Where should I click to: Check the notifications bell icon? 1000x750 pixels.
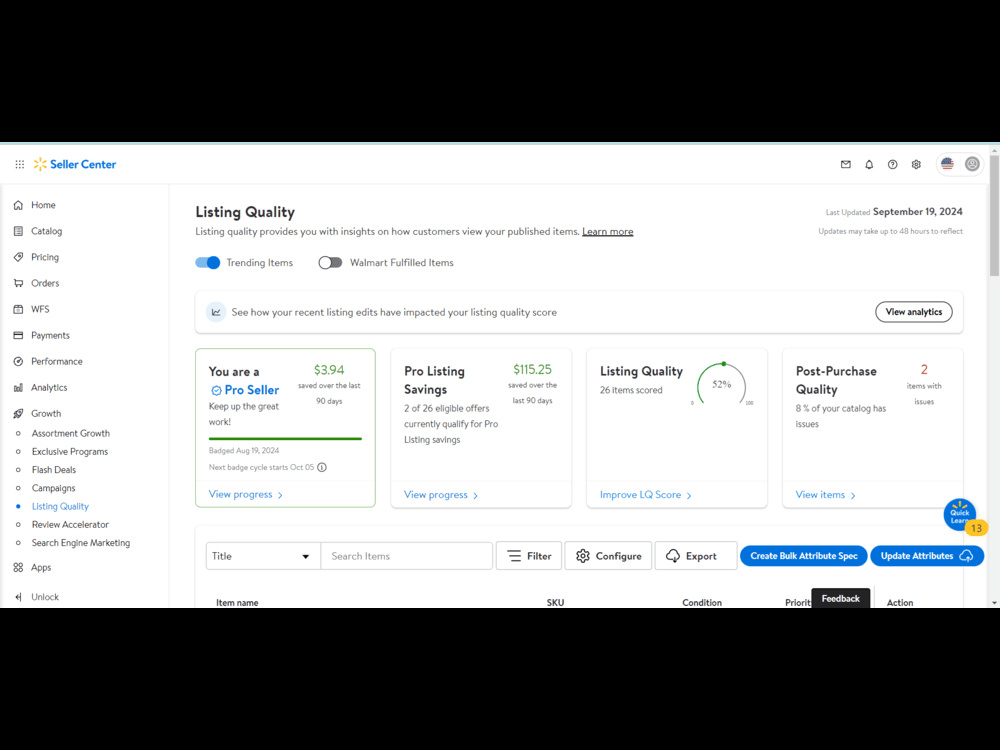pyautogui.click(x=869, y=164)
